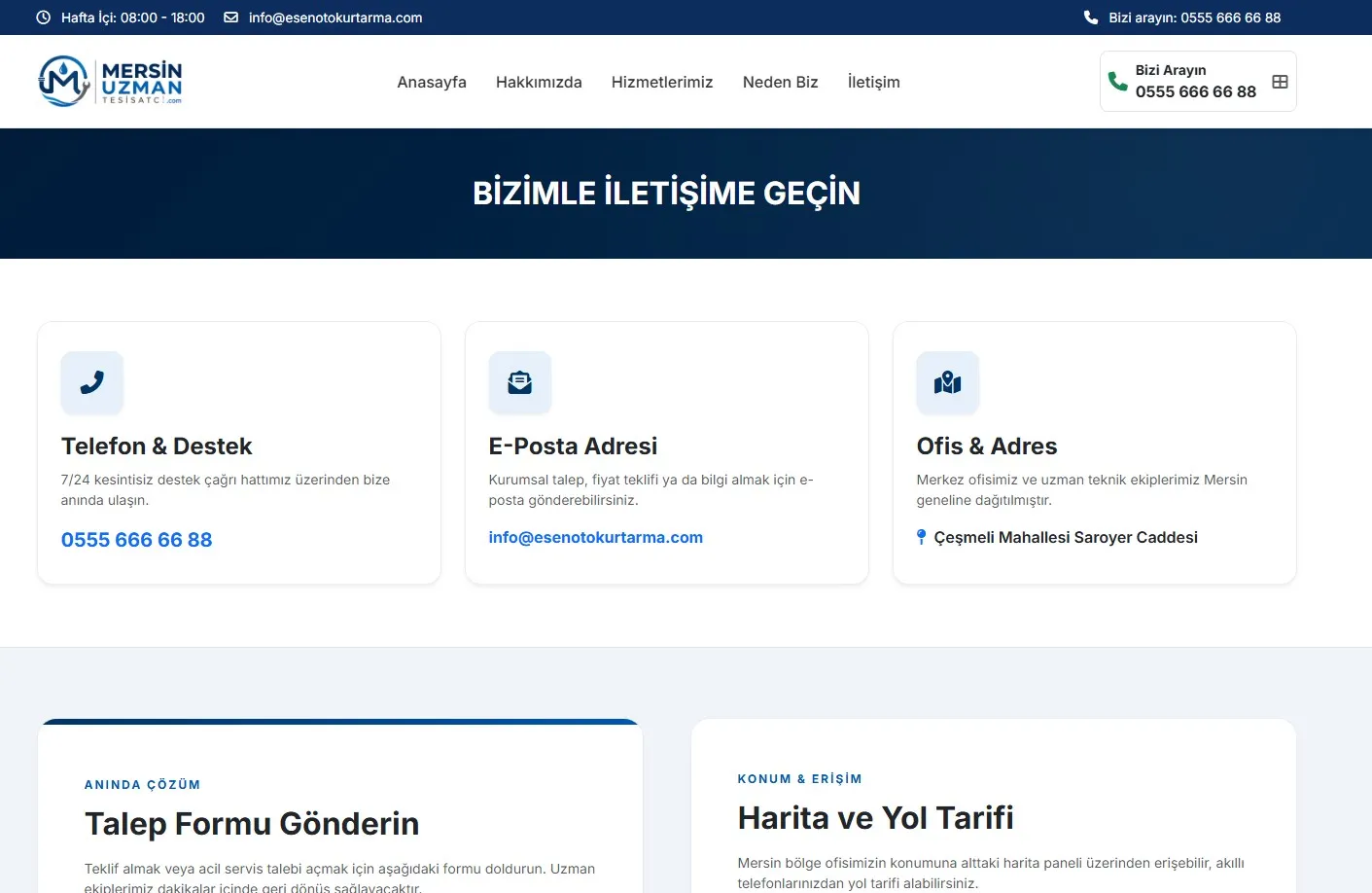The height and width of the screenshot is (893, 1372).
Task: Click the Mersin Uzman Tesisatçı logo
Action: tap(110, 82)
